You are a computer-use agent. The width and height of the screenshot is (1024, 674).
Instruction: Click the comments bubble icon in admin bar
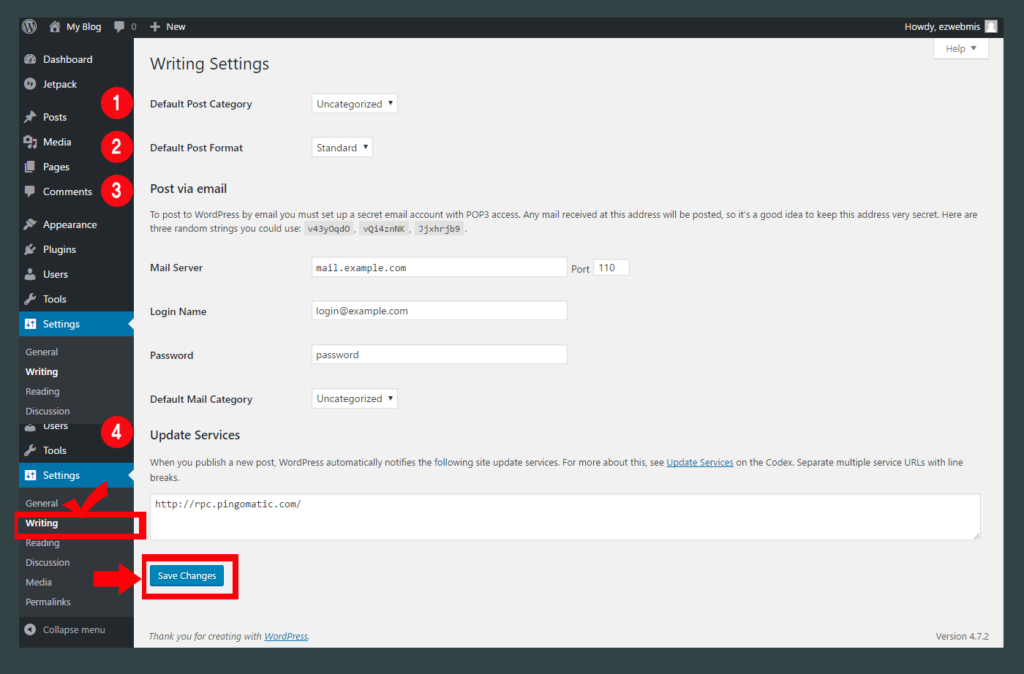120,26
